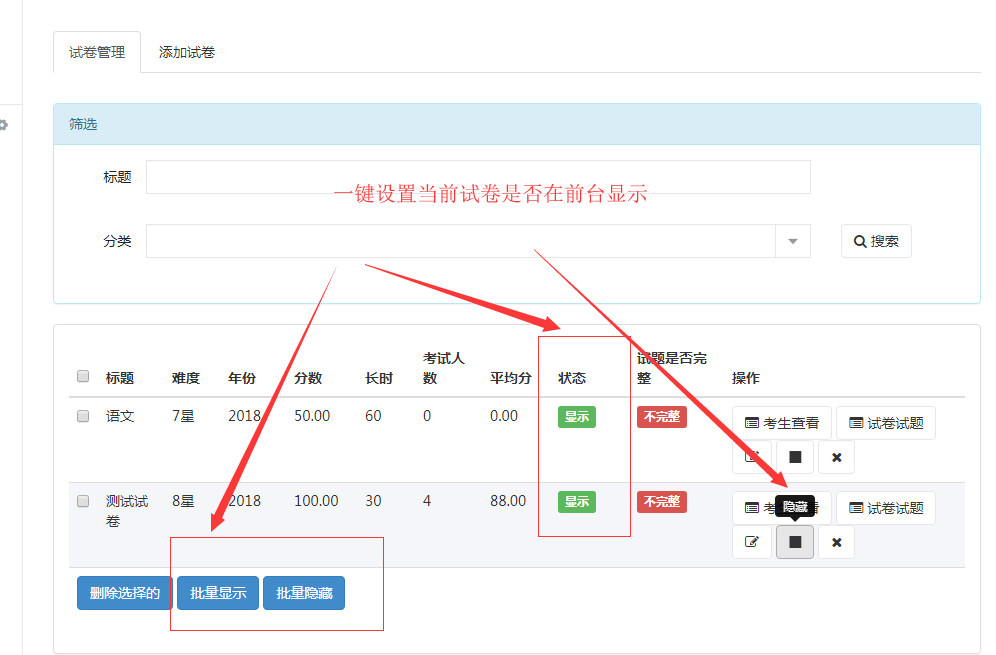
Task: Tick the select-all checkbox in the table header
Action: 83,376
